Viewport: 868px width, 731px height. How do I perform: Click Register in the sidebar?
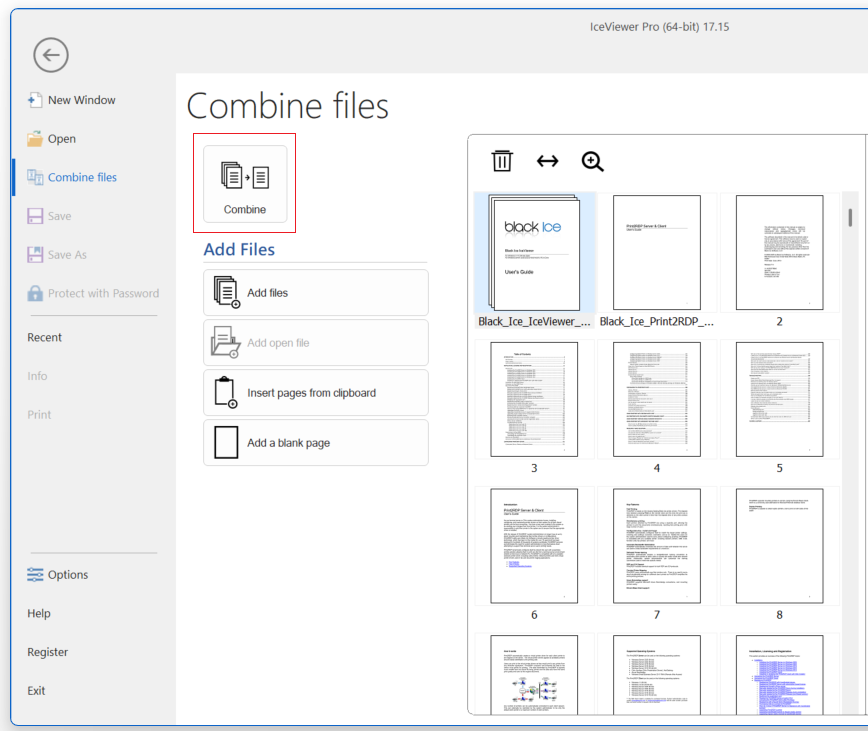pos(48,652)
